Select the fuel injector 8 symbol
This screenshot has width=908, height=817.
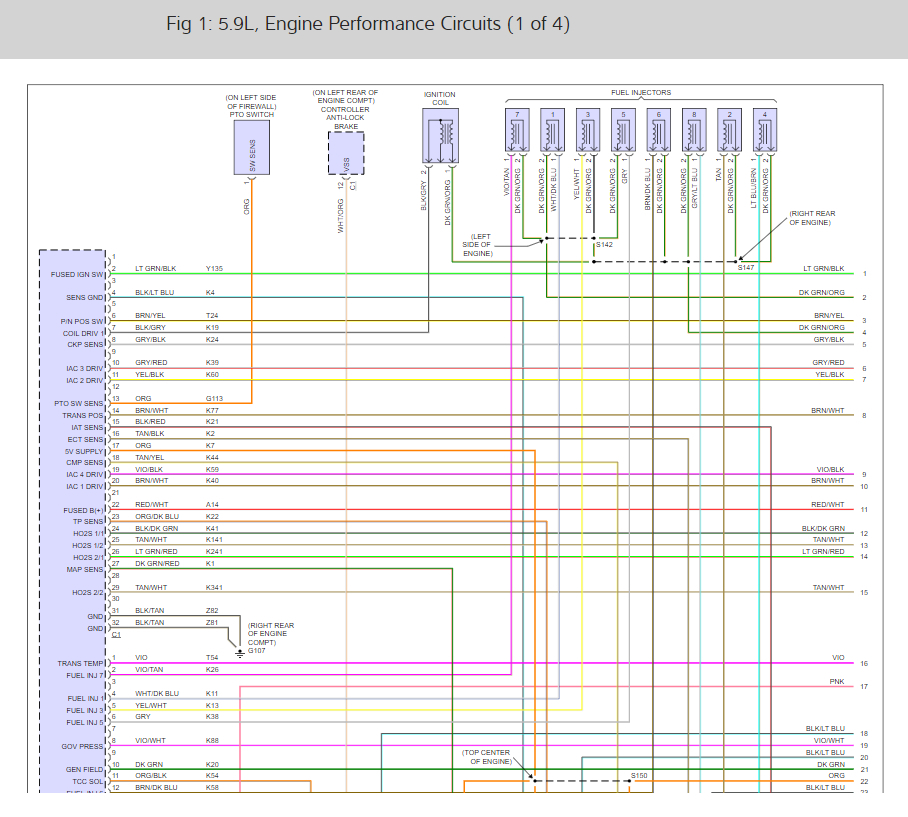point(695,130)
